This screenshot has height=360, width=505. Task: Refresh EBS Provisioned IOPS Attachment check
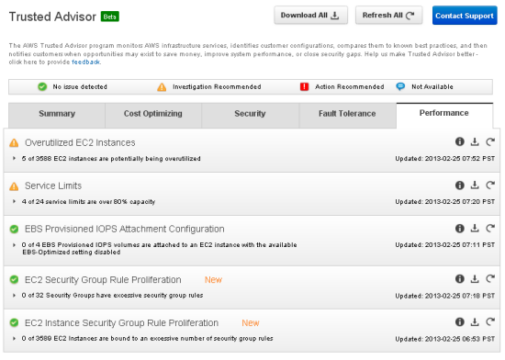[x=490, y=228]
